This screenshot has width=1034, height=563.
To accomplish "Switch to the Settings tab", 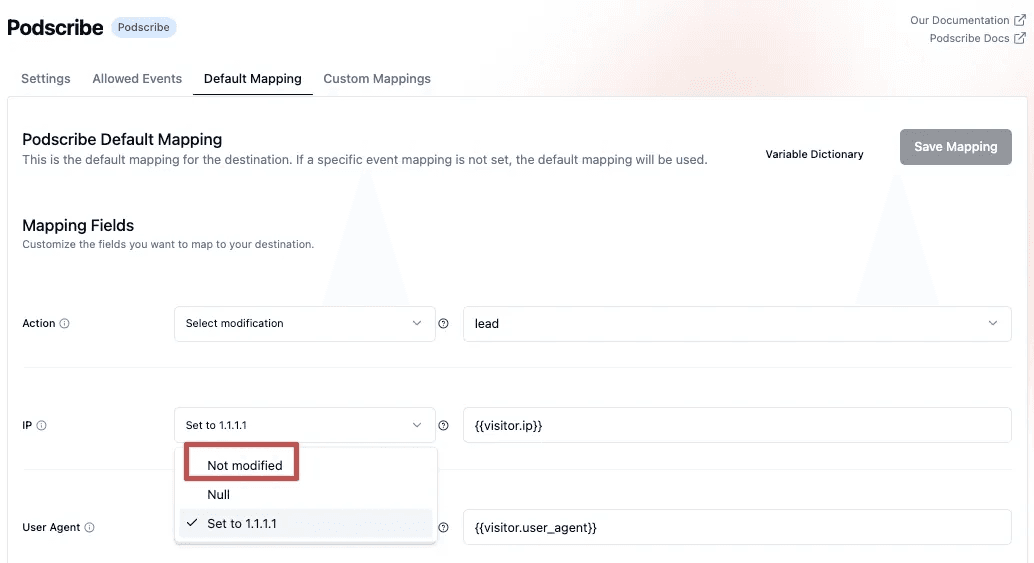I will pyautogui.click(x=46, y=79).
